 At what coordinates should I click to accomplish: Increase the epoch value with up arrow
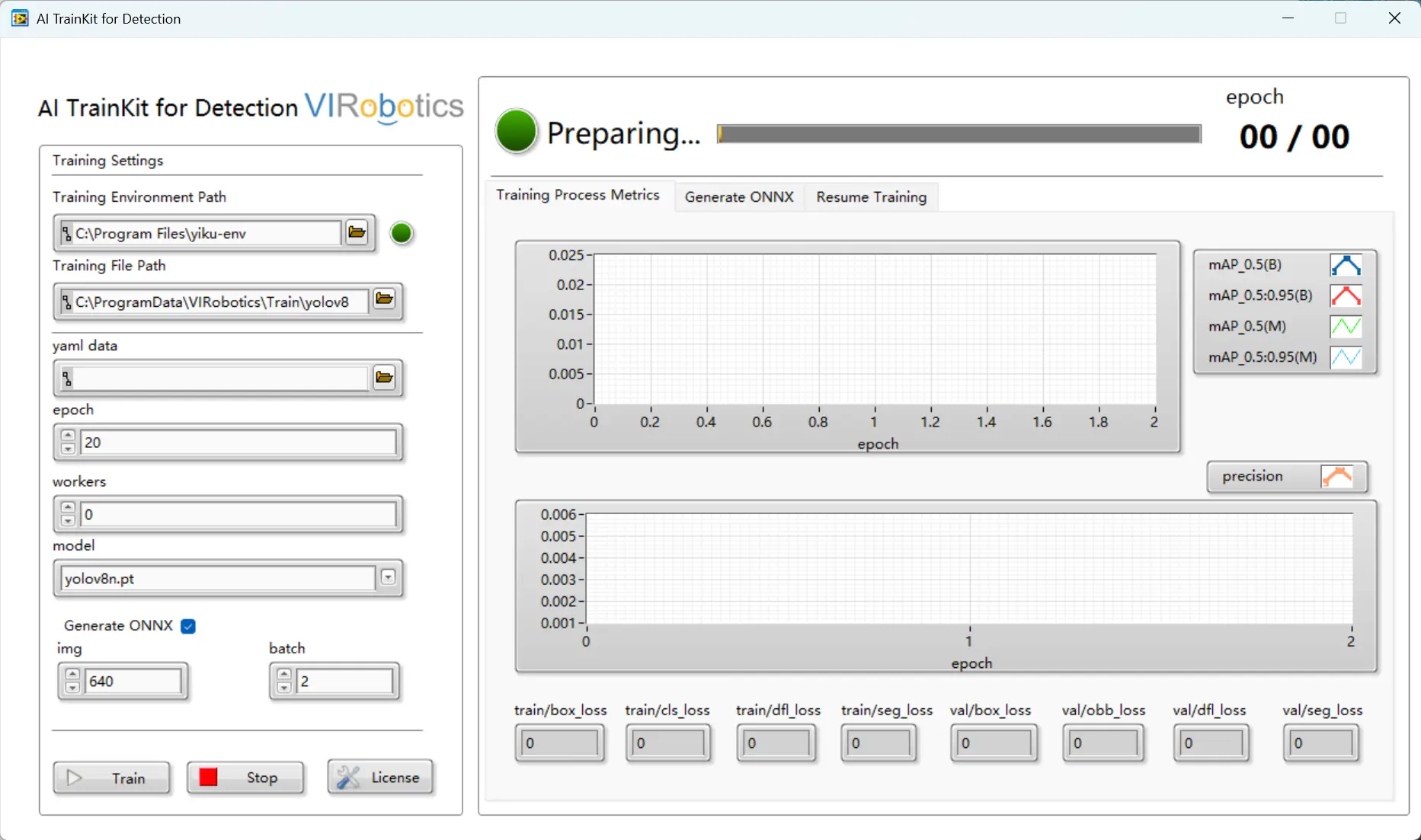[x=68, y=436]
